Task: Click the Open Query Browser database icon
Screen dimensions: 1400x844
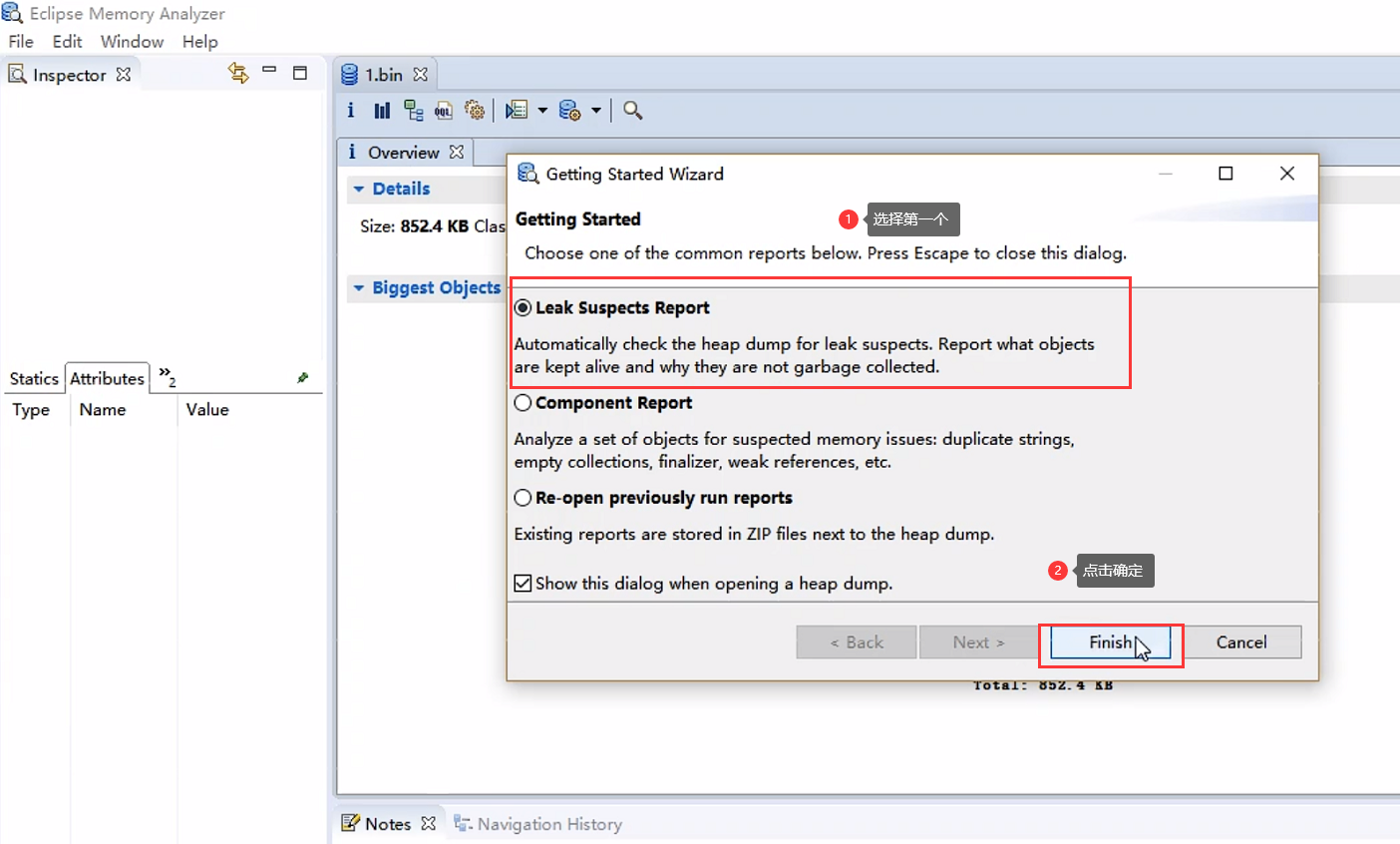Action: point(569,110)
